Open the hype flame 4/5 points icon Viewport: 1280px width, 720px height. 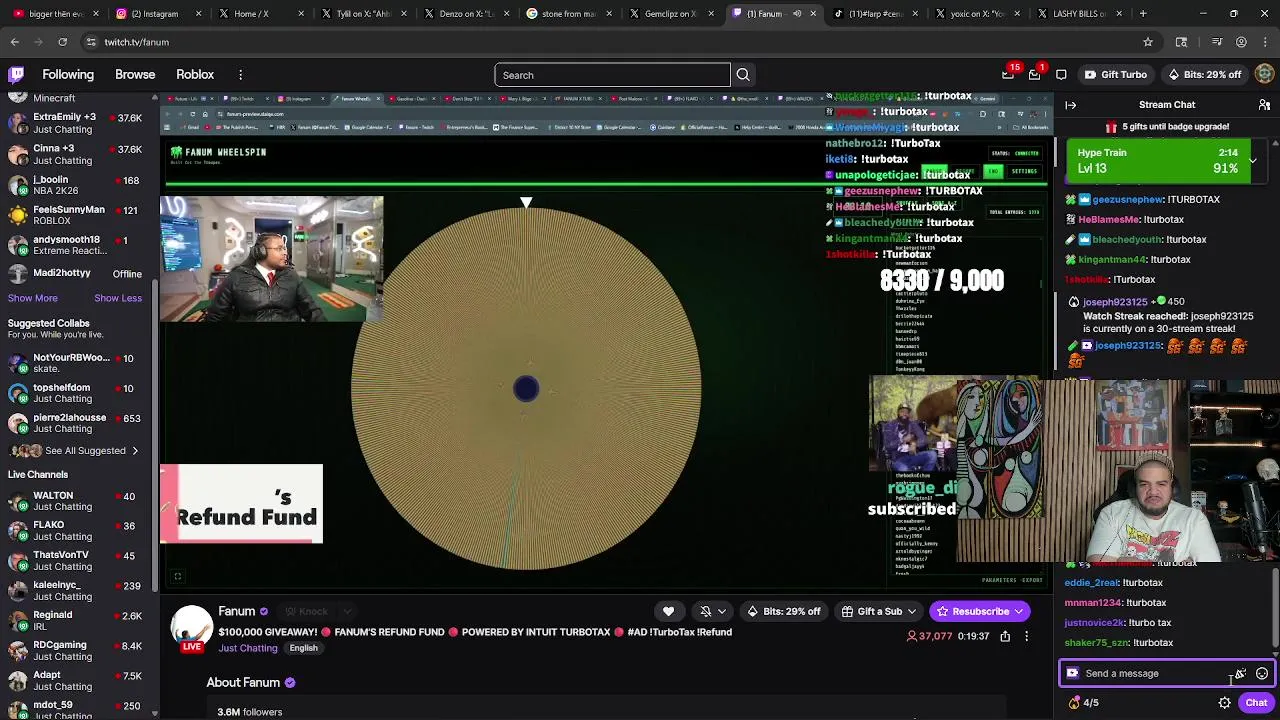tap(1084, 703)
